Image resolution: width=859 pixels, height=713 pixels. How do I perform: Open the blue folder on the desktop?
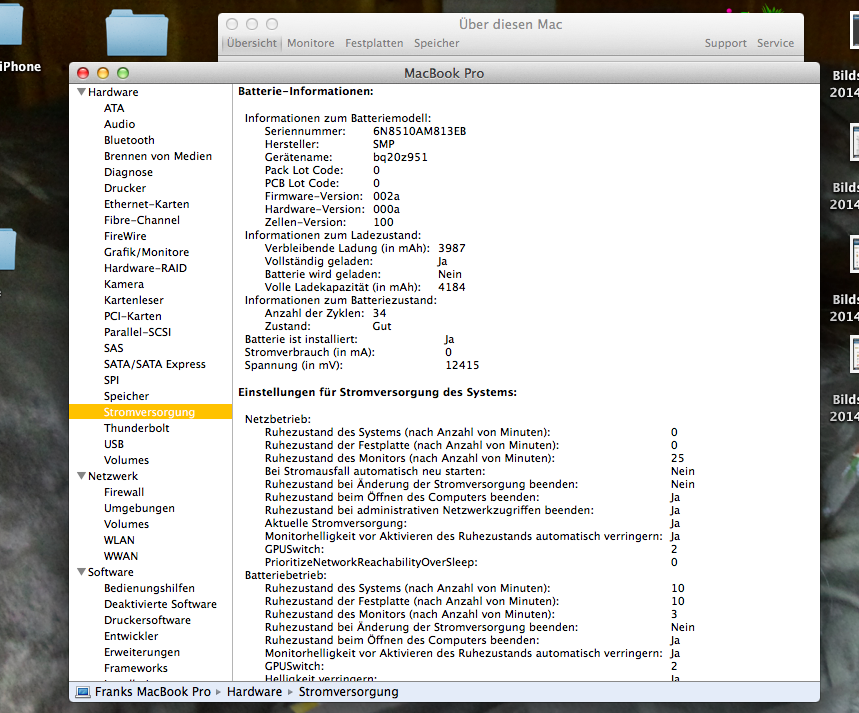pos(136,33)
